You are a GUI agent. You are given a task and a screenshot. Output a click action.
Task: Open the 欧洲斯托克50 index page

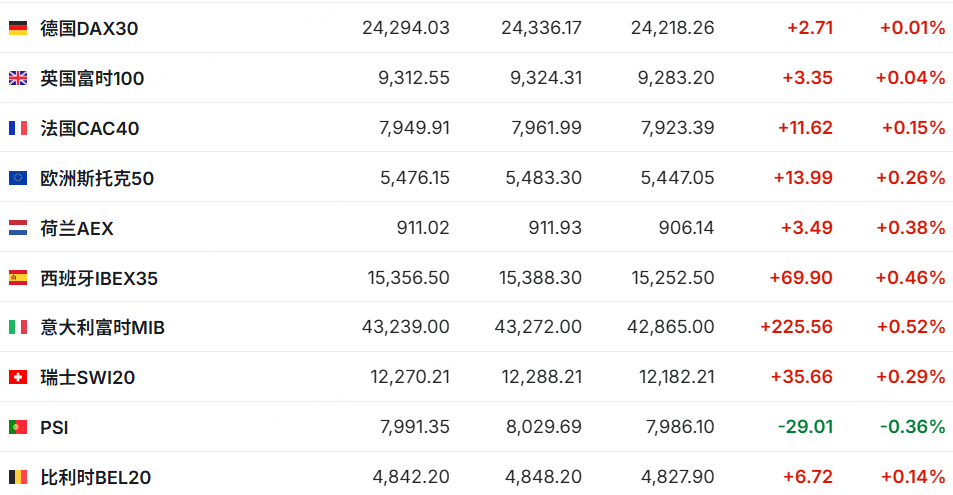[97, 178]
